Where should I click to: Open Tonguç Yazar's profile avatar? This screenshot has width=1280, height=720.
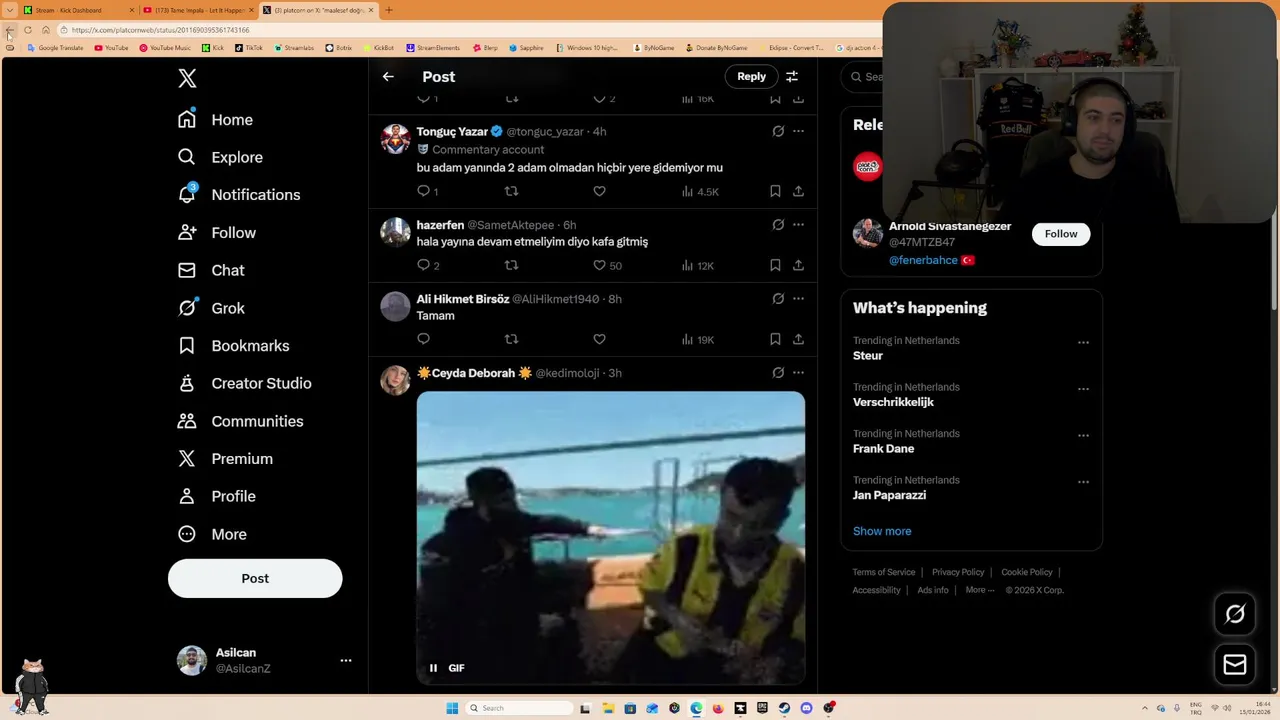[395, 139]
